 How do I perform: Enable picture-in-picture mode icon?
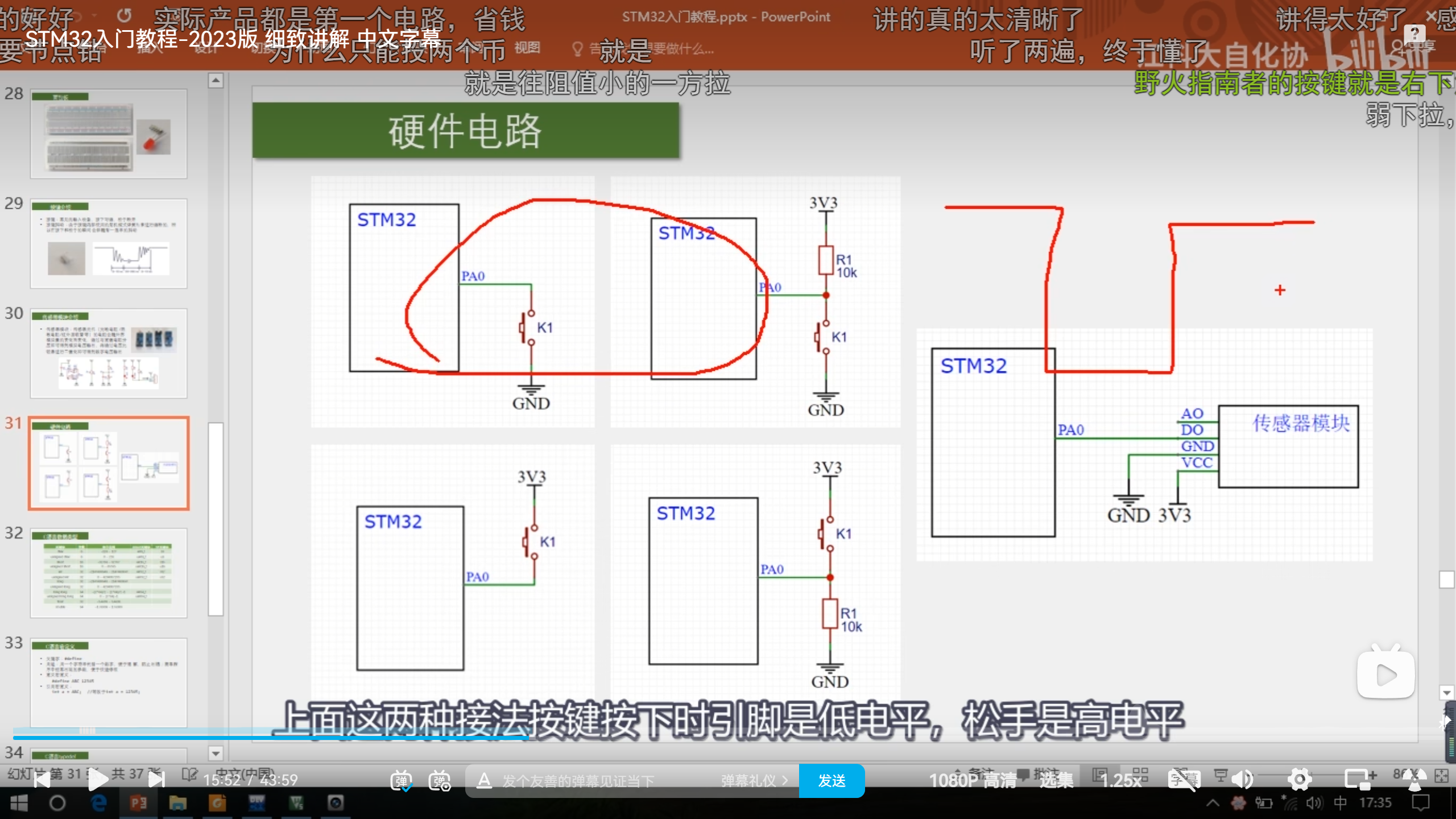pos(1358,780)
